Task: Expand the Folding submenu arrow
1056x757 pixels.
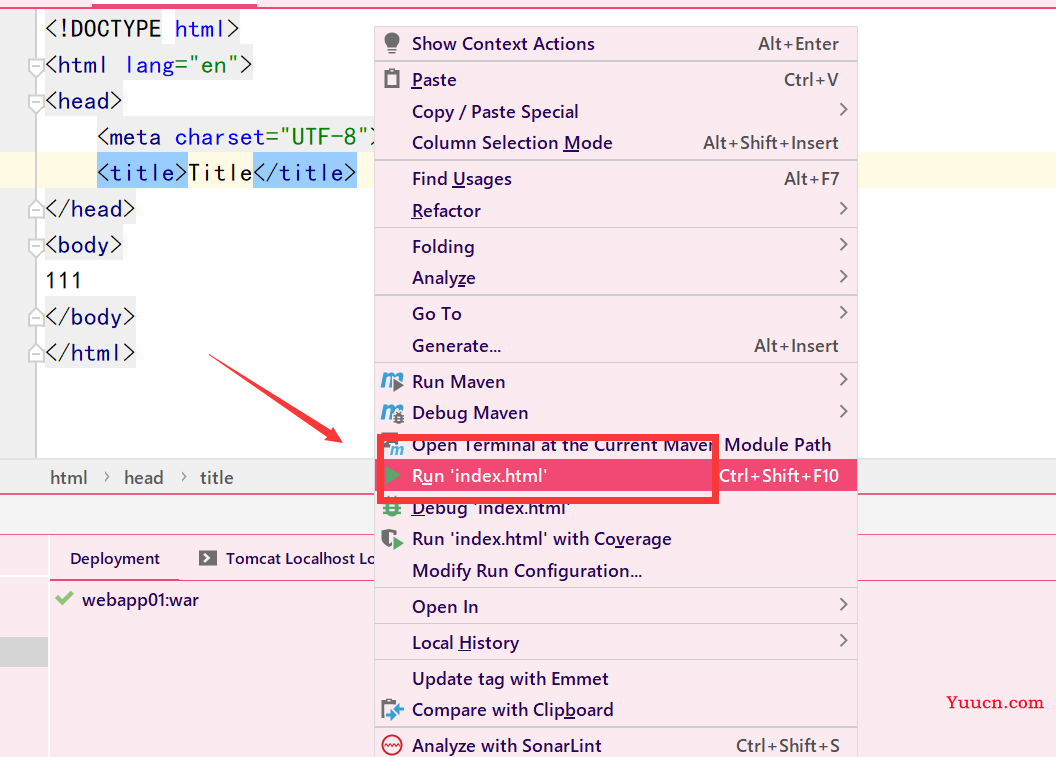Action: (x=843, y=244)
